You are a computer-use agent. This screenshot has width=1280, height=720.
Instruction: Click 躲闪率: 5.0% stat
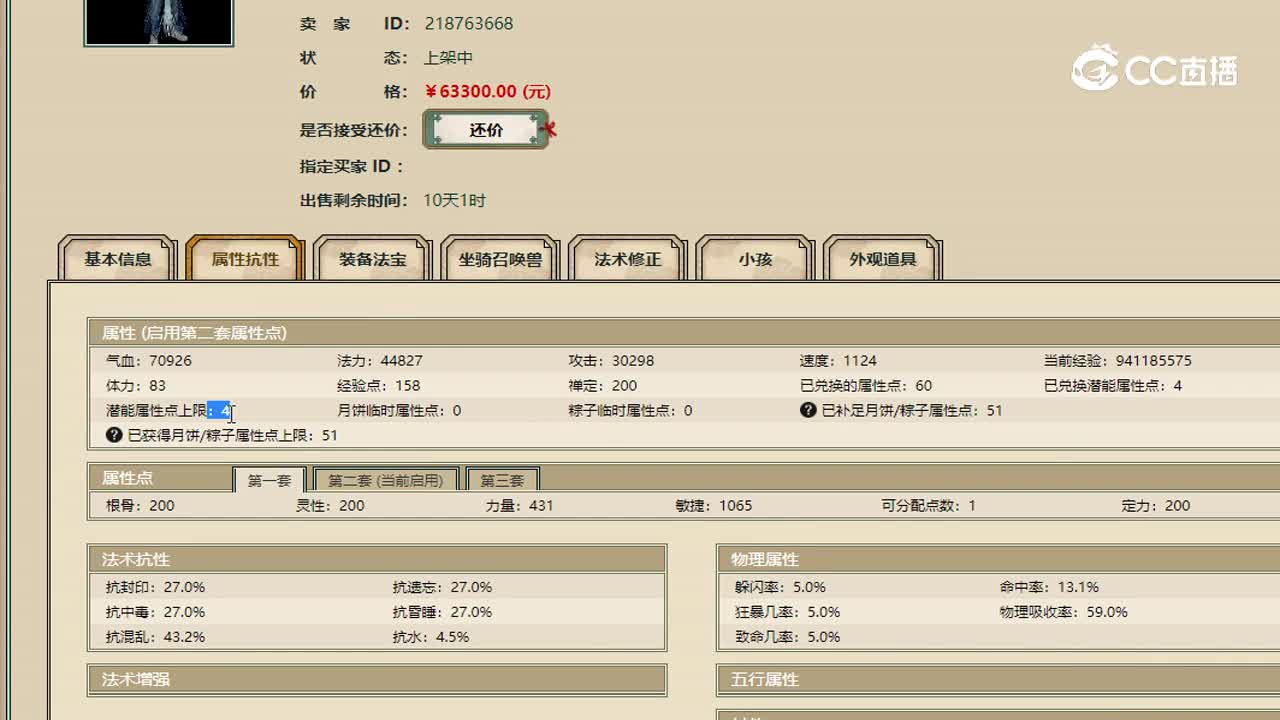pyautogui.click(x=780, y=587)
